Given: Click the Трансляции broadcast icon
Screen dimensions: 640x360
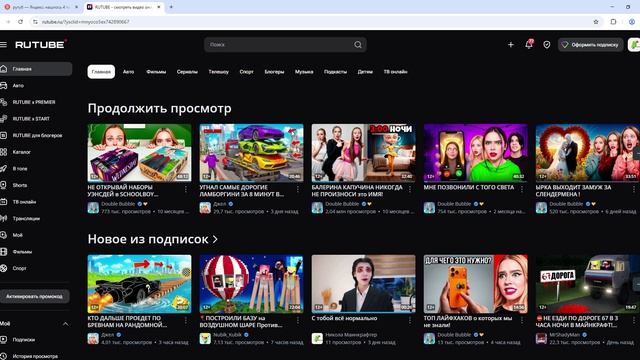Looking at the screenshot, I should 4,218.
